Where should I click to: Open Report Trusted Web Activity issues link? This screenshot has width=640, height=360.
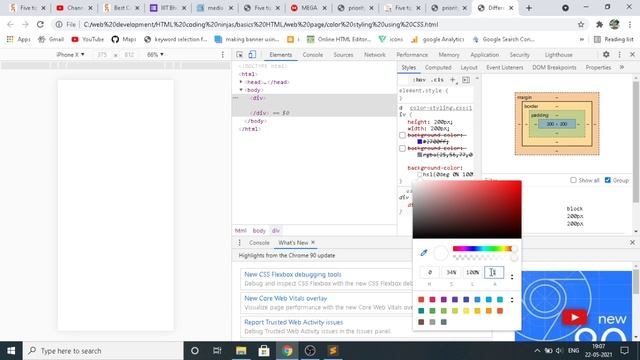pyautogui.click(x=293, y=322)
